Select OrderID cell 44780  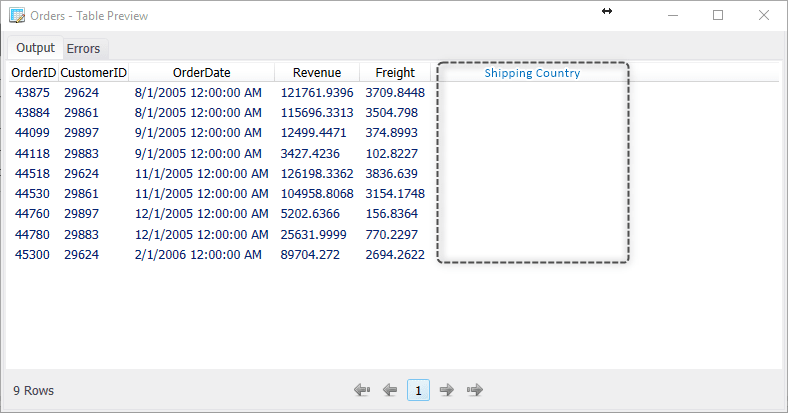point(32,235)
